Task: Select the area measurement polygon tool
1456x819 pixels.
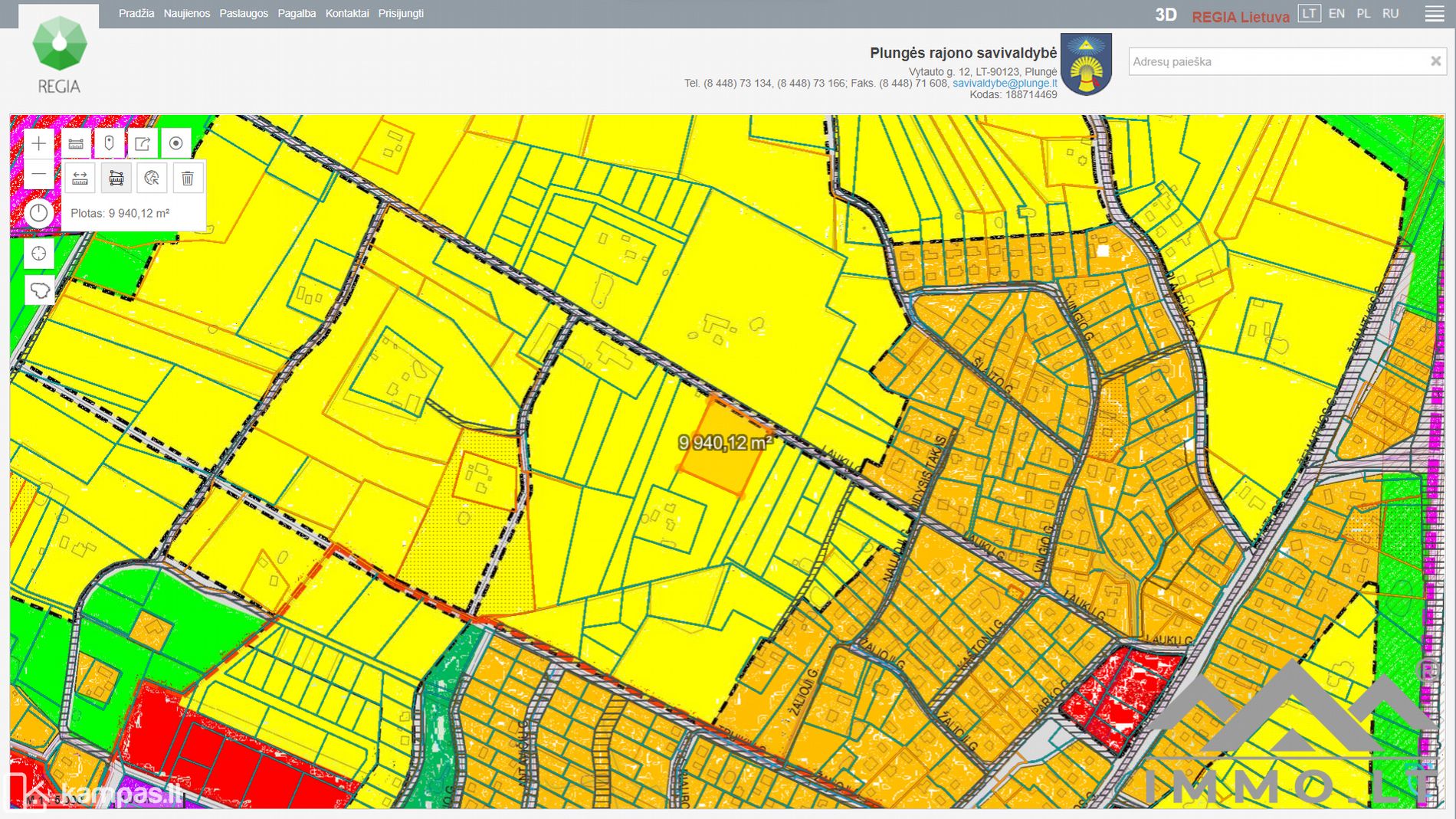Action: tap(116, 179)
